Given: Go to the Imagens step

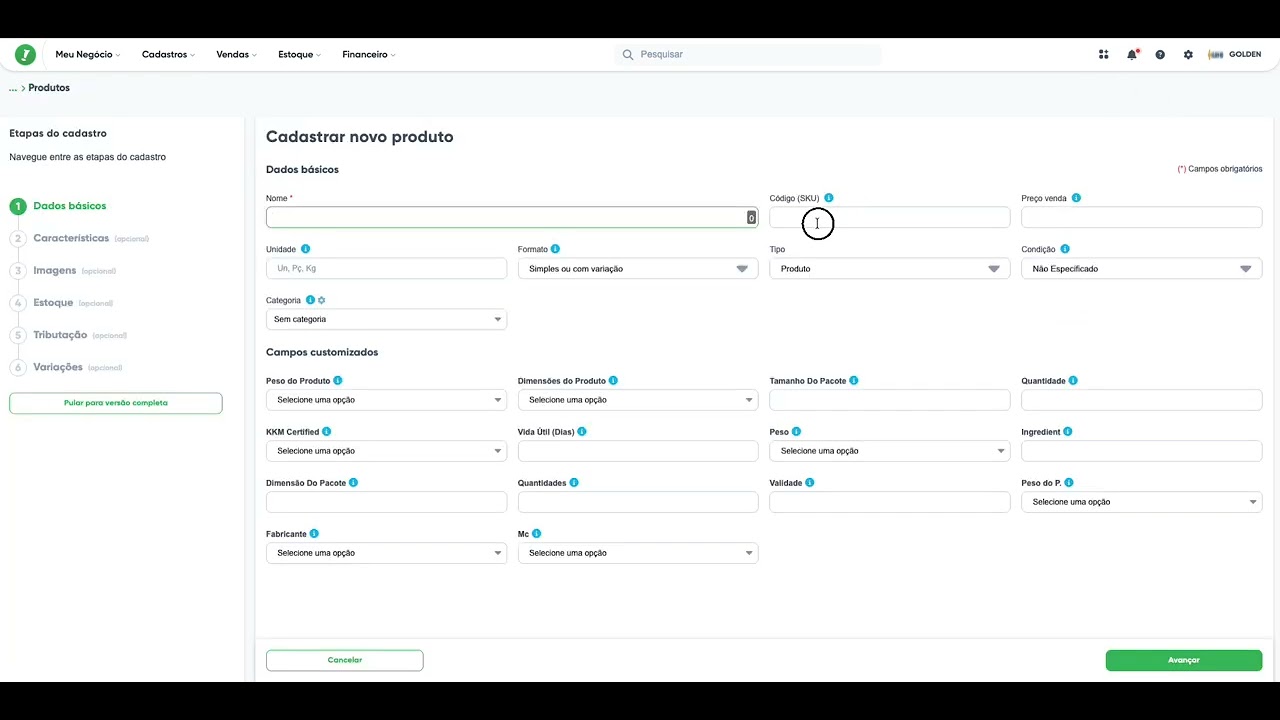Looking at the screenshot, I should (63, 271).
